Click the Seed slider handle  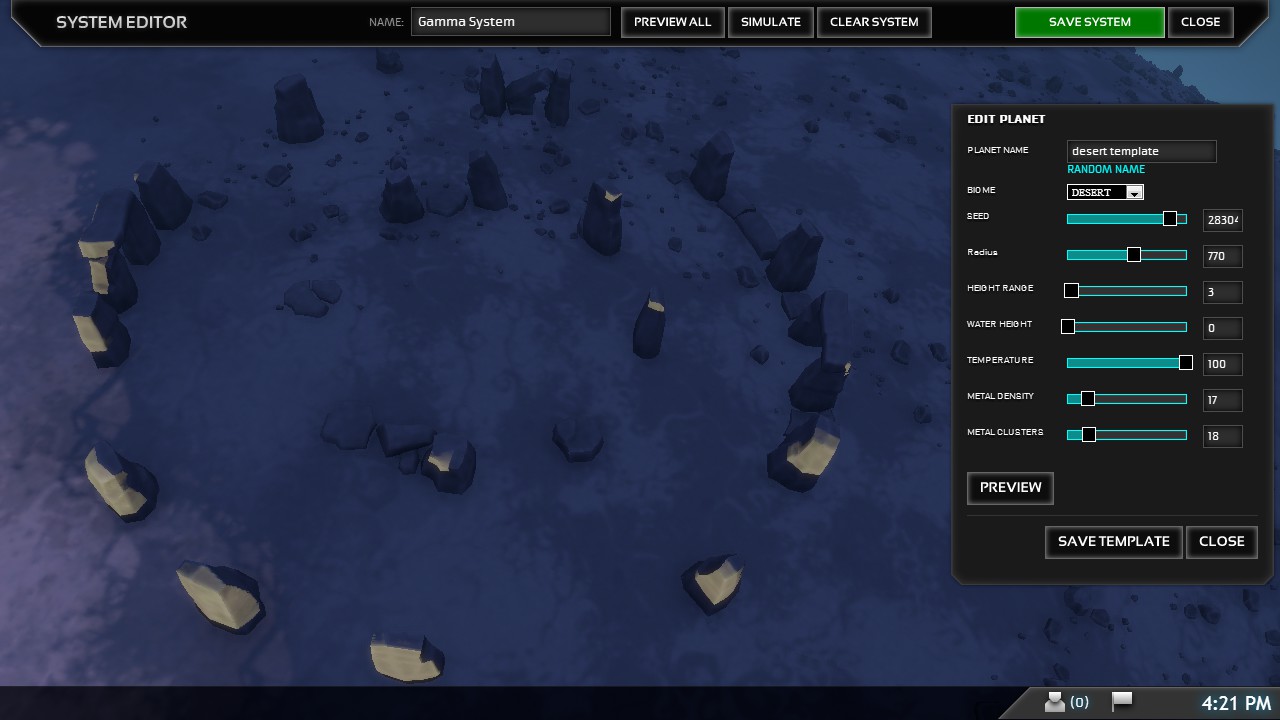(1169, 219)
